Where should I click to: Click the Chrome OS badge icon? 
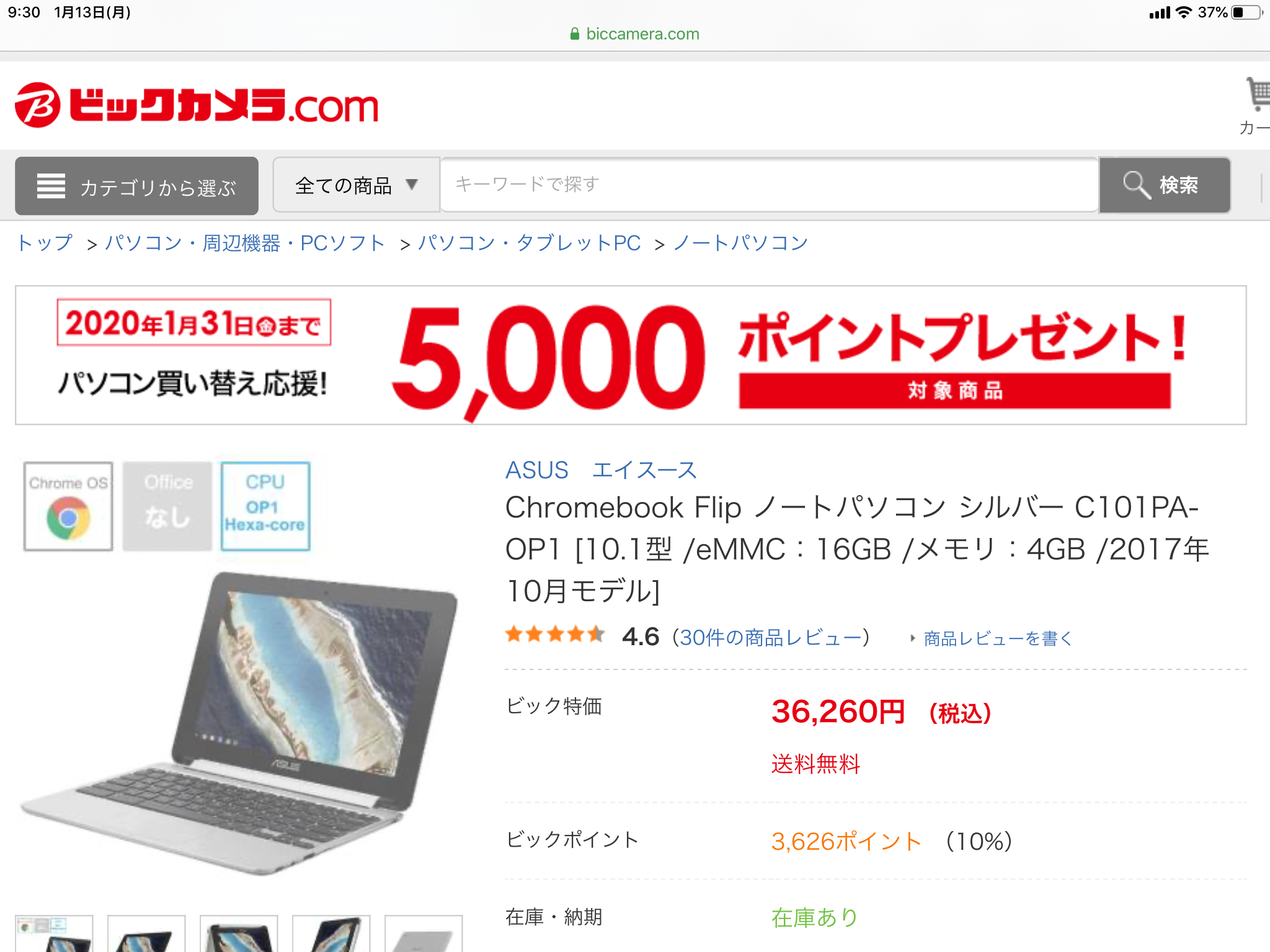click(68, 506)
